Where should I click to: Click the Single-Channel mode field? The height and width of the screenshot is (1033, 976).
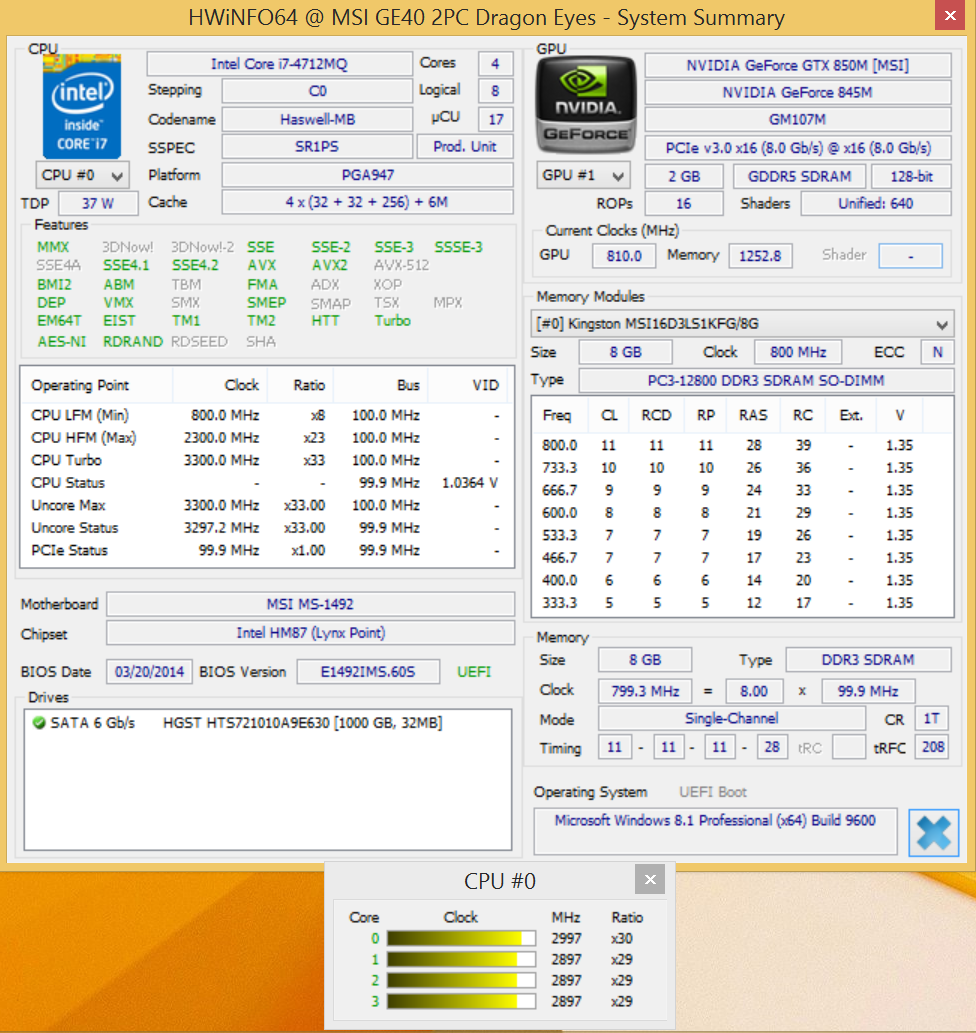(732, 719)
